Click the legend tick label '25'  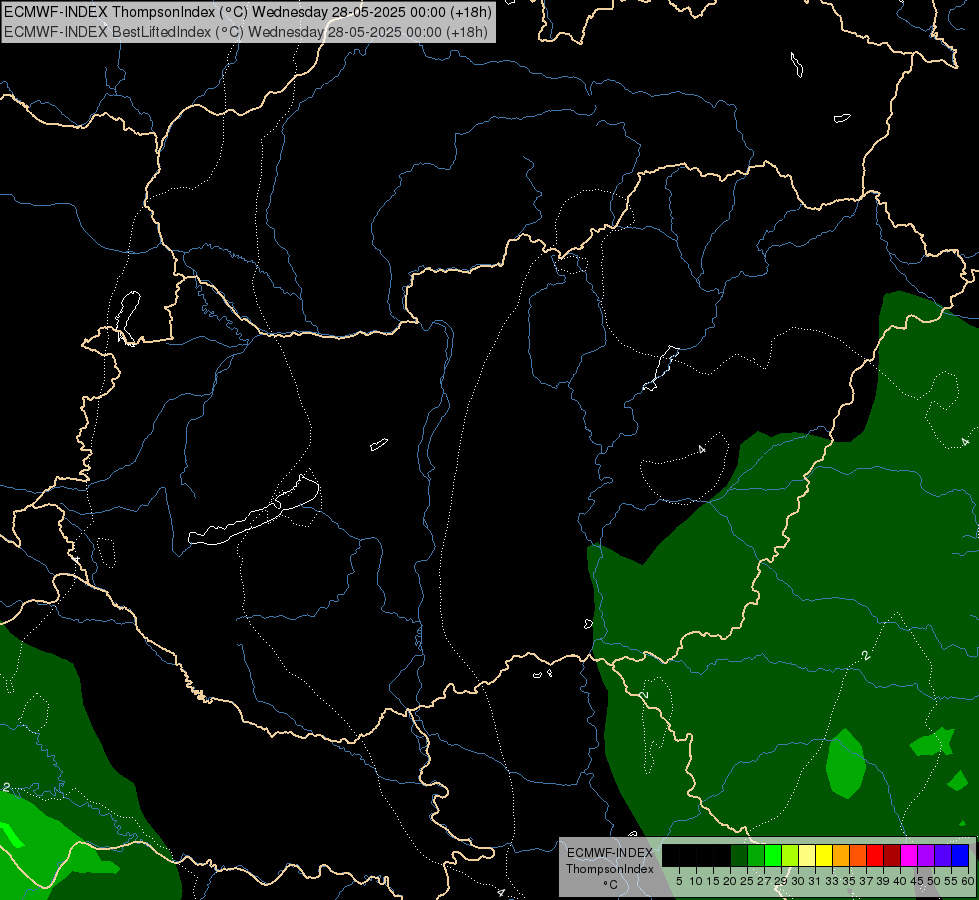747,881
